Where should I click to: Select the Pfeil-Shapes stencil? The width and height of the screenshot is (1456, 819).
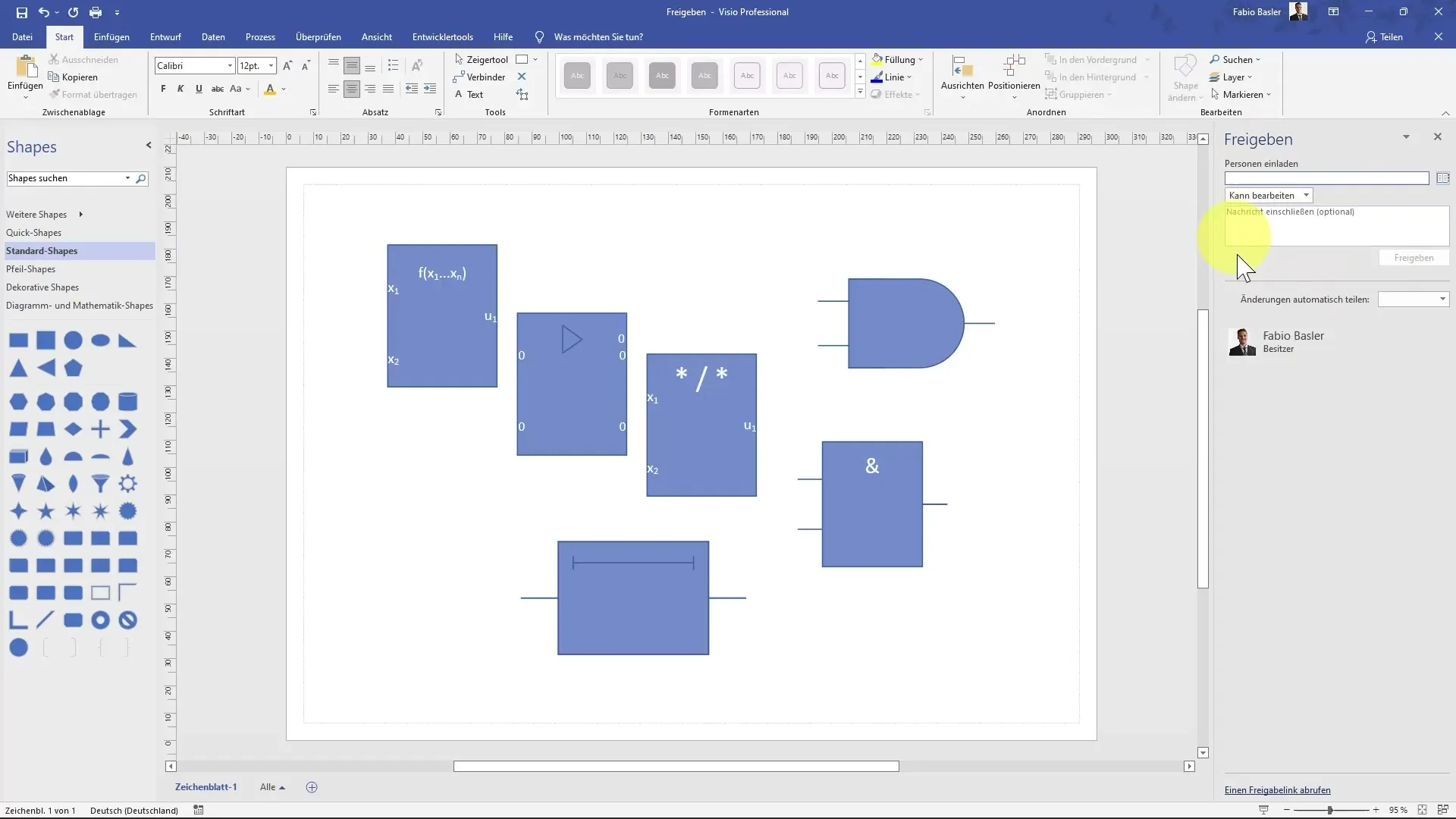point(30,269)
